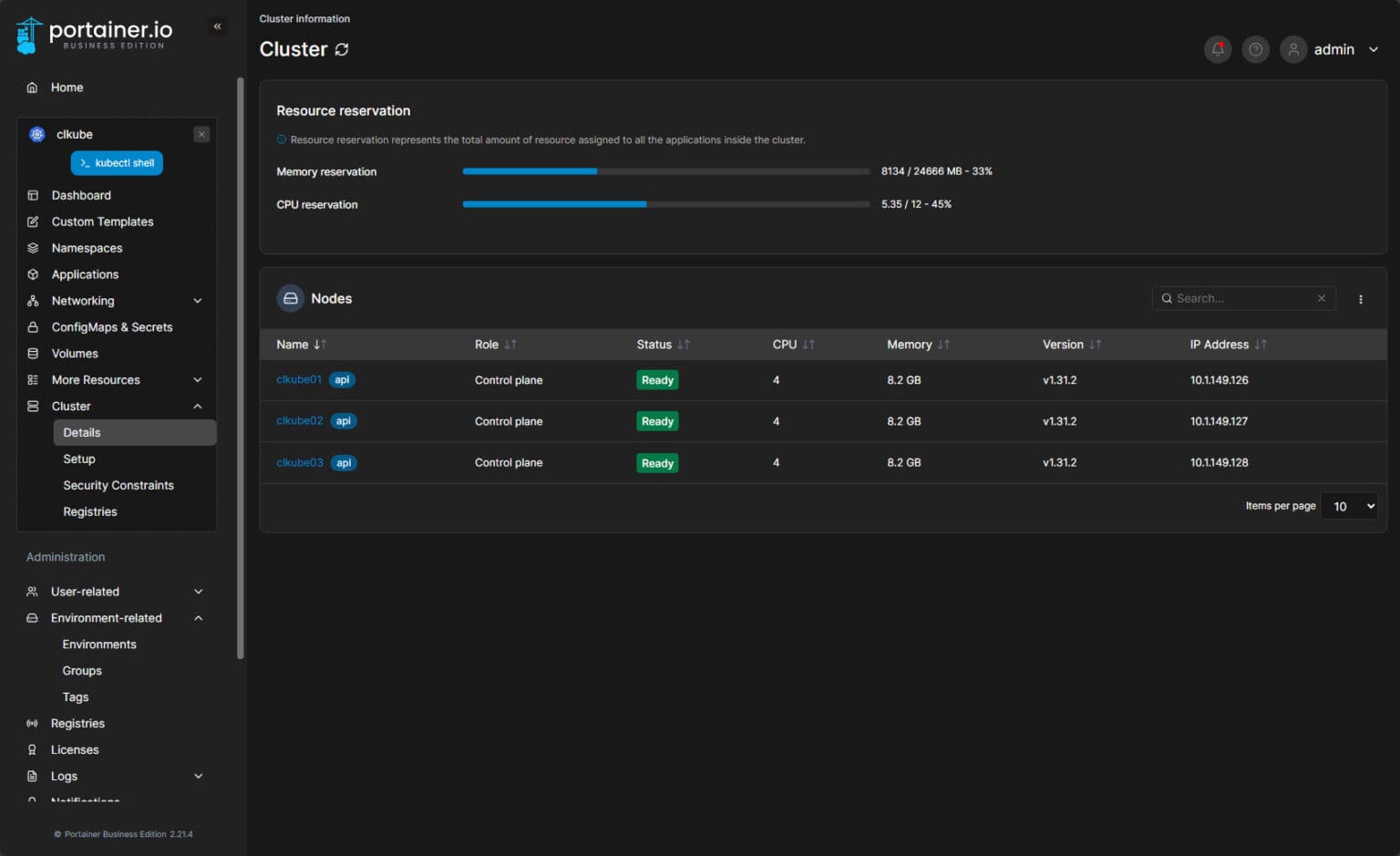This screenshot has height=856, width=1400.
Task: Select Setup under the Cluster menu
Action: [78, 459]
